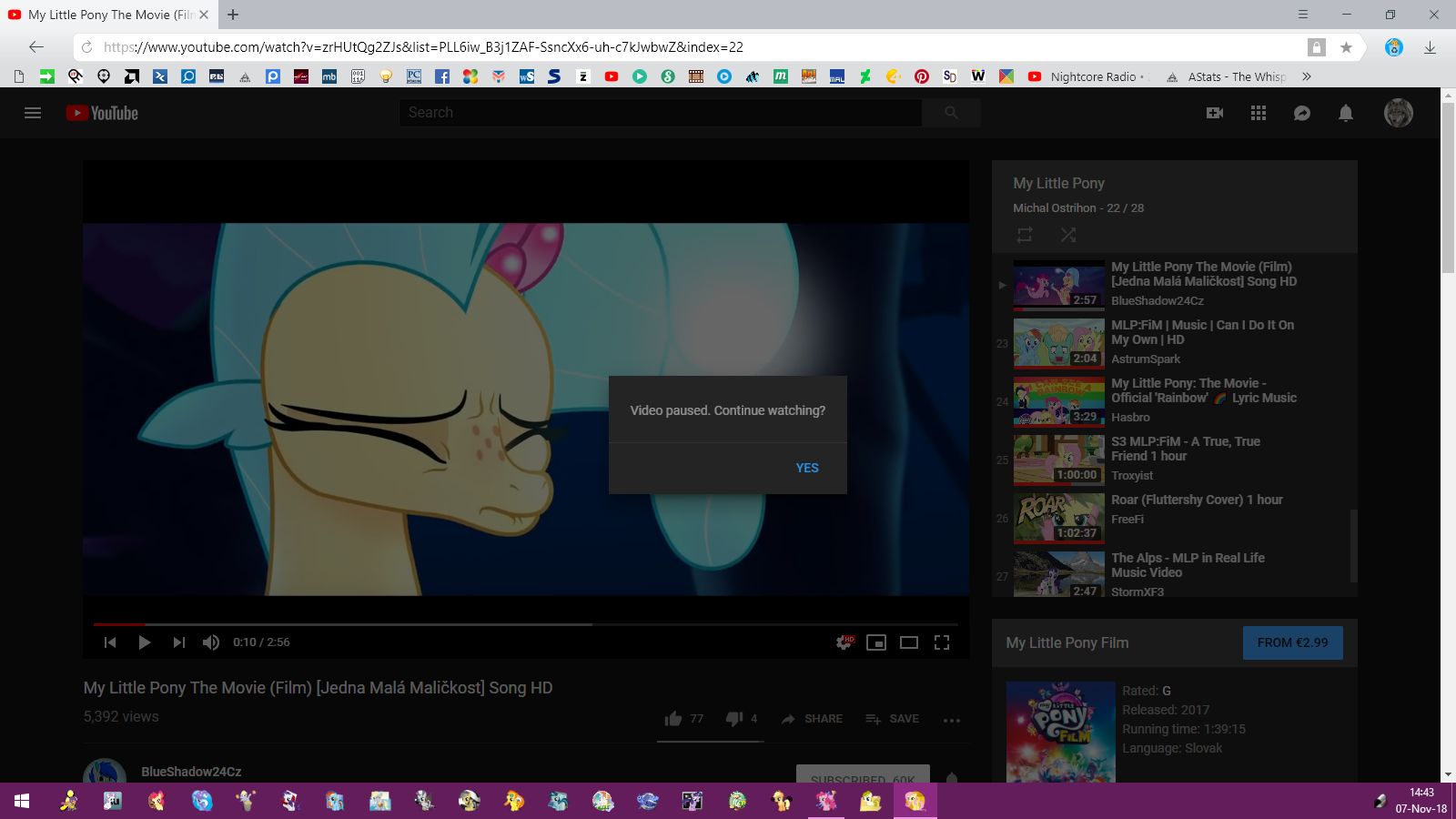
Task: Toggle theater mode on player
Action: 908,642
